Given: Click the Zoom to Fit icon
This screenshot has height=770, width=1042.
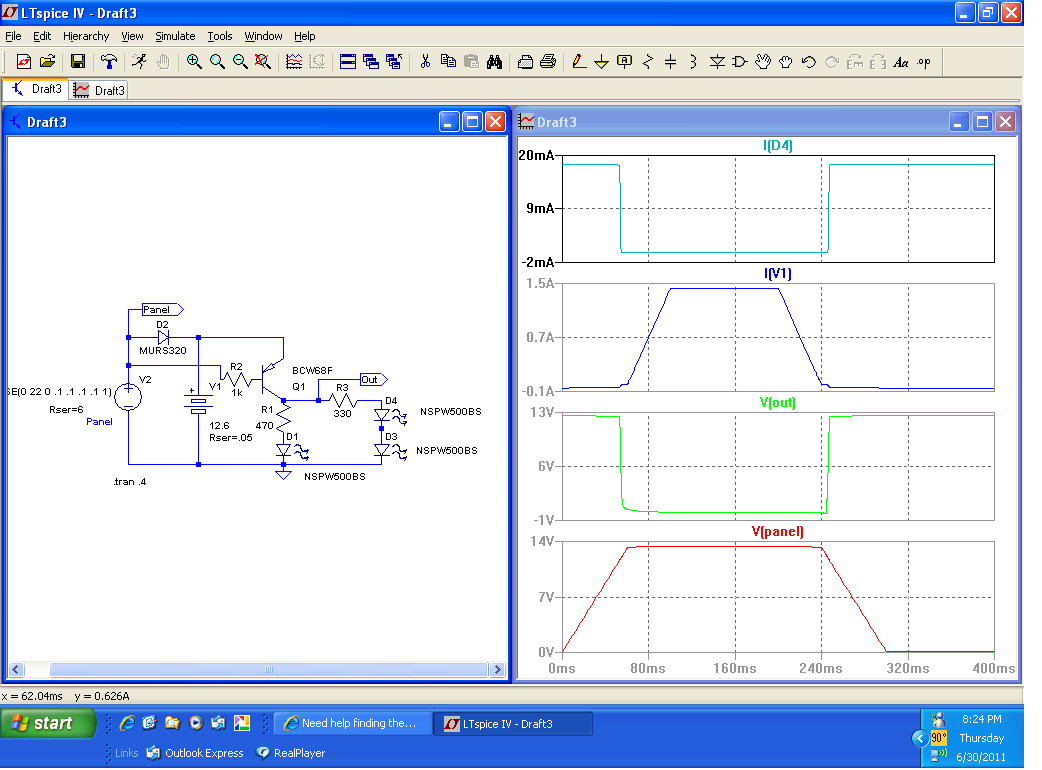Looking at the screenshot, I should pyautogui.click(x=263, y=62).
